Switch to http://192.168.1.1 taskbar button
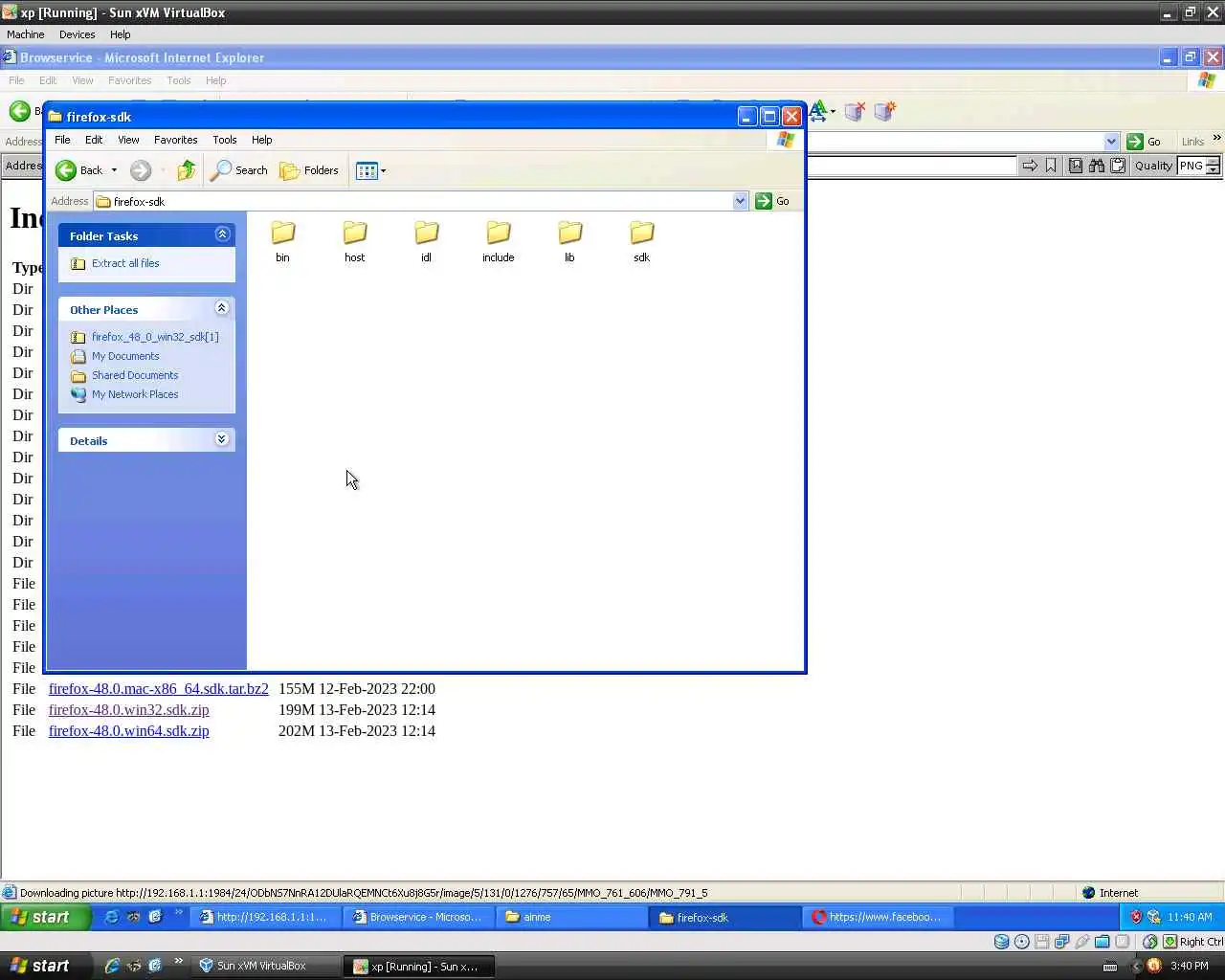Screen dimensions: 1225x980 pyautogui.click(x=264, y=917)
